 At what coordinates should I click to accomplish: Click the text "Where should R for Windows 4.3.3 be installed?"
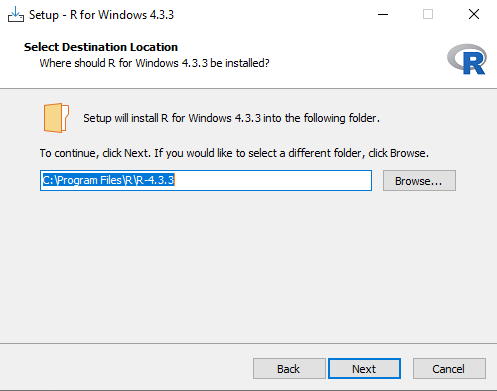(x=154, y=63)
